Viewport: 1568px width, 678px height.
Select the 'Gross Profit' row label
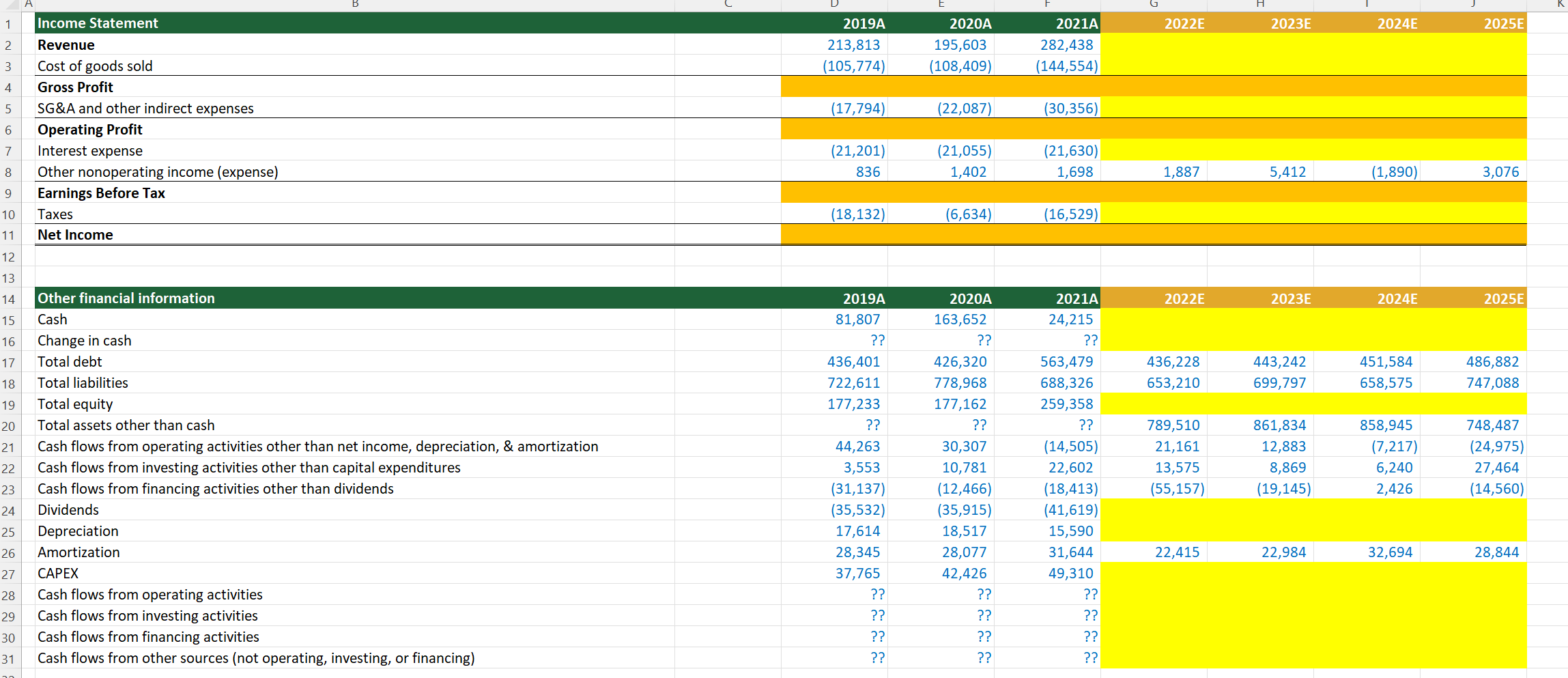(75, 87)
